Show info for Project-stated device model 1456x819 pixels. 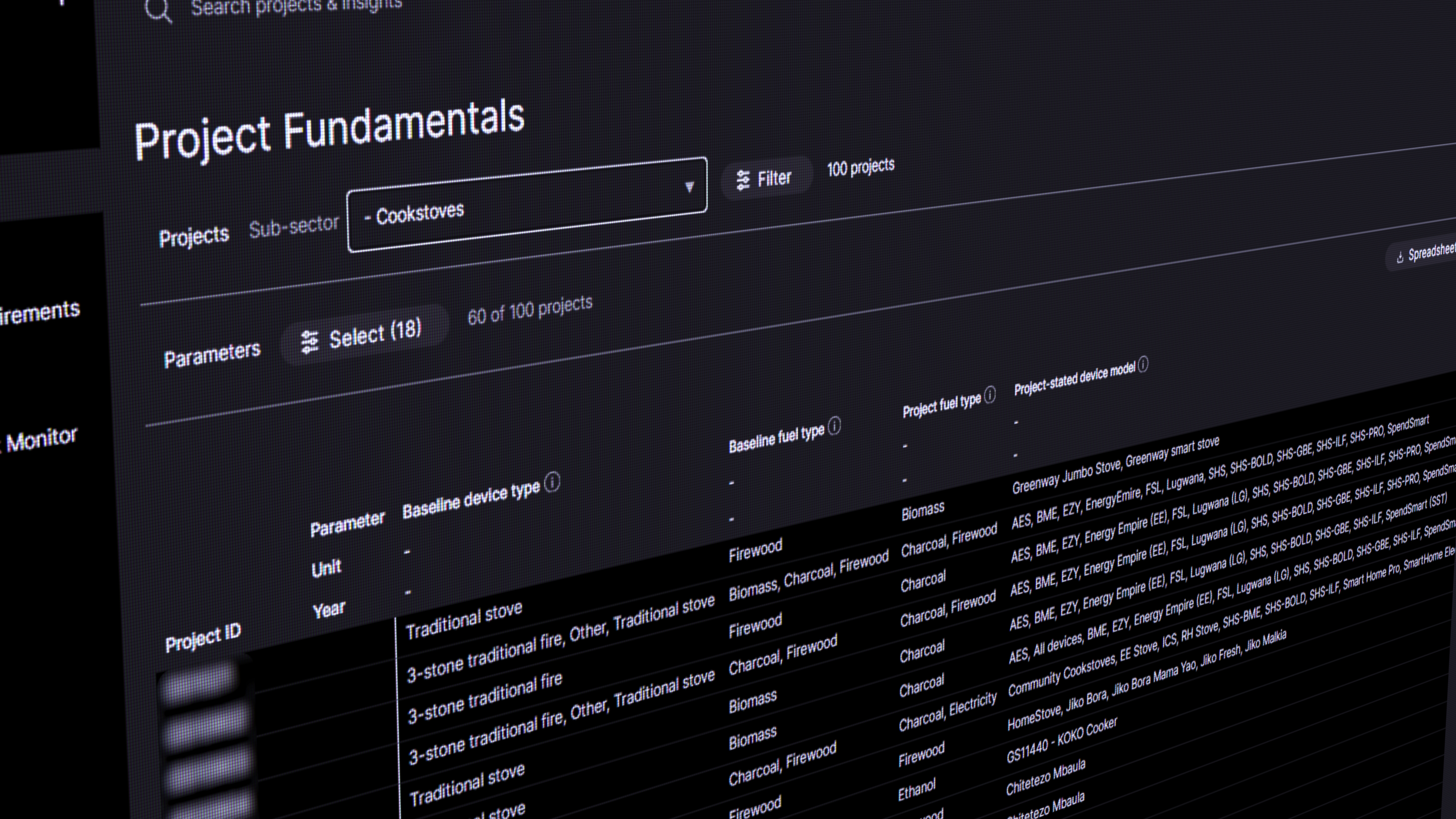[x=1143, y=364]
